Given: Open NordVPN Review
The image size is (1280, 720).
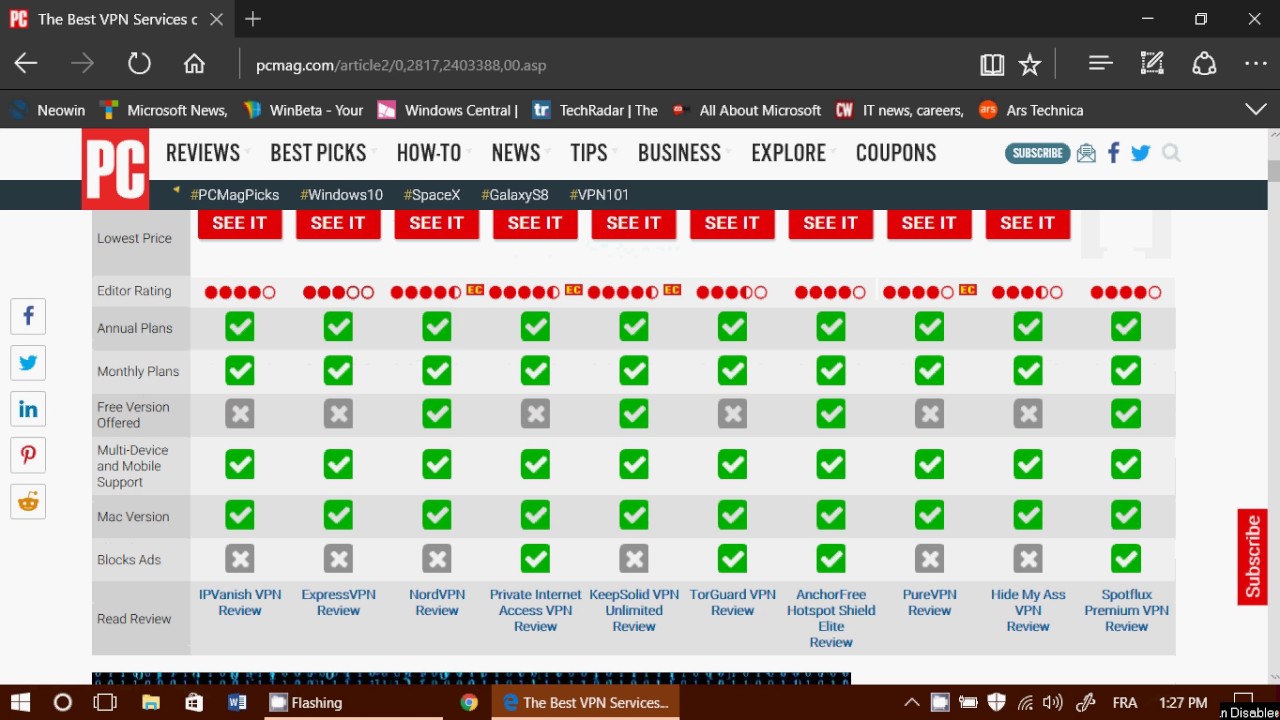Looking at the screenshot, I should pyautogui.click(x=437, y=602).
